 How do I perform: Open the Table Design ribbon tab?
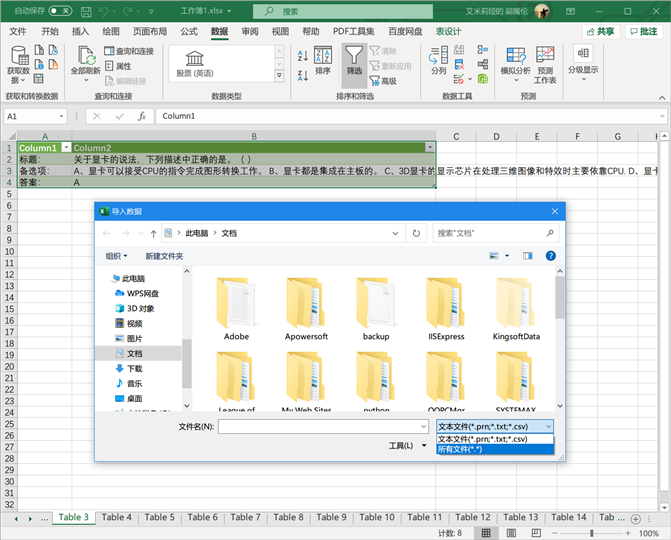click(448, 31)
